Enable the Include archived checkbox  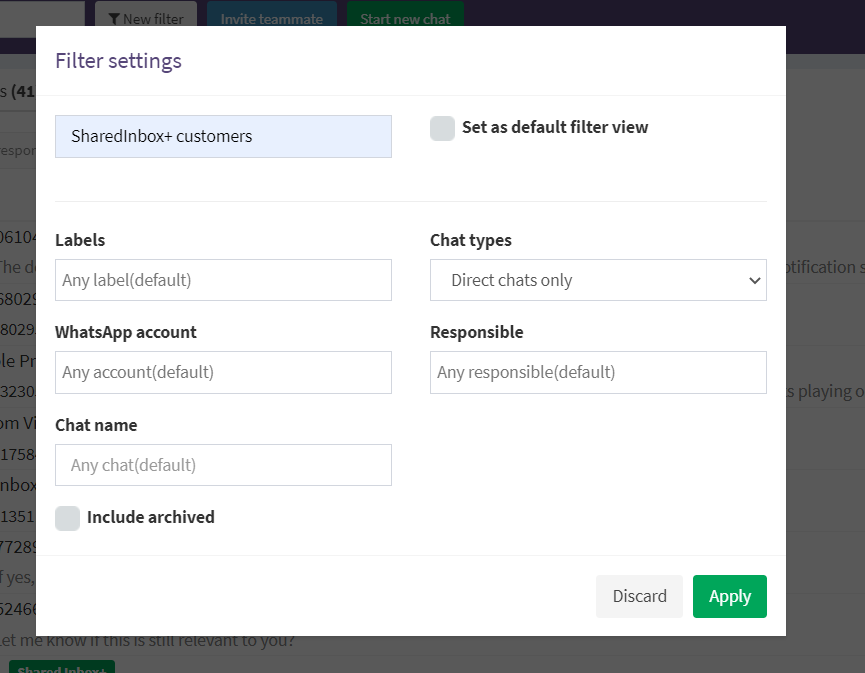click(x=67, y=518)
